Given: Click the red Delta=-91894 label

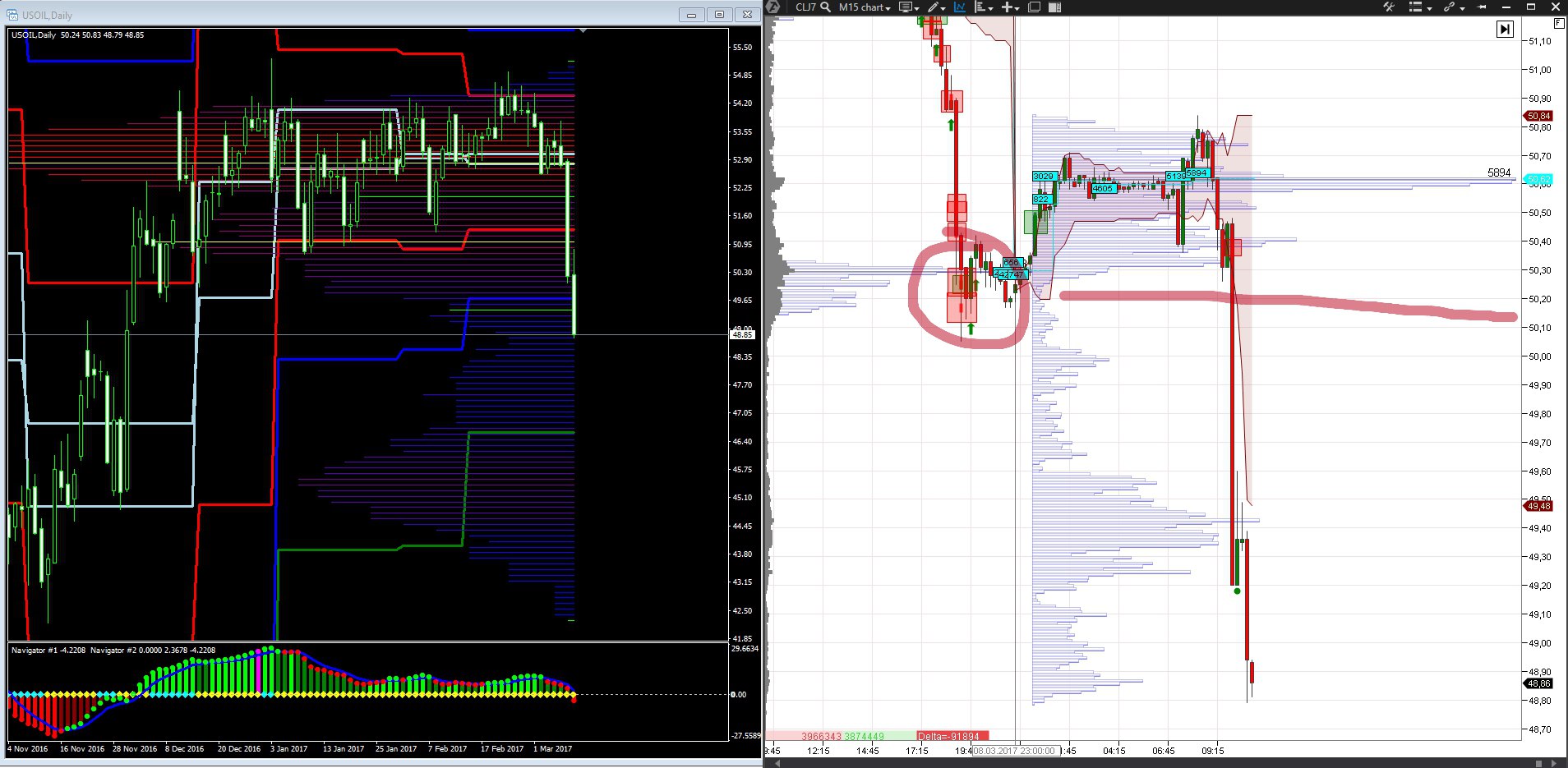Looking at the screenshot, I should point(951,736).
